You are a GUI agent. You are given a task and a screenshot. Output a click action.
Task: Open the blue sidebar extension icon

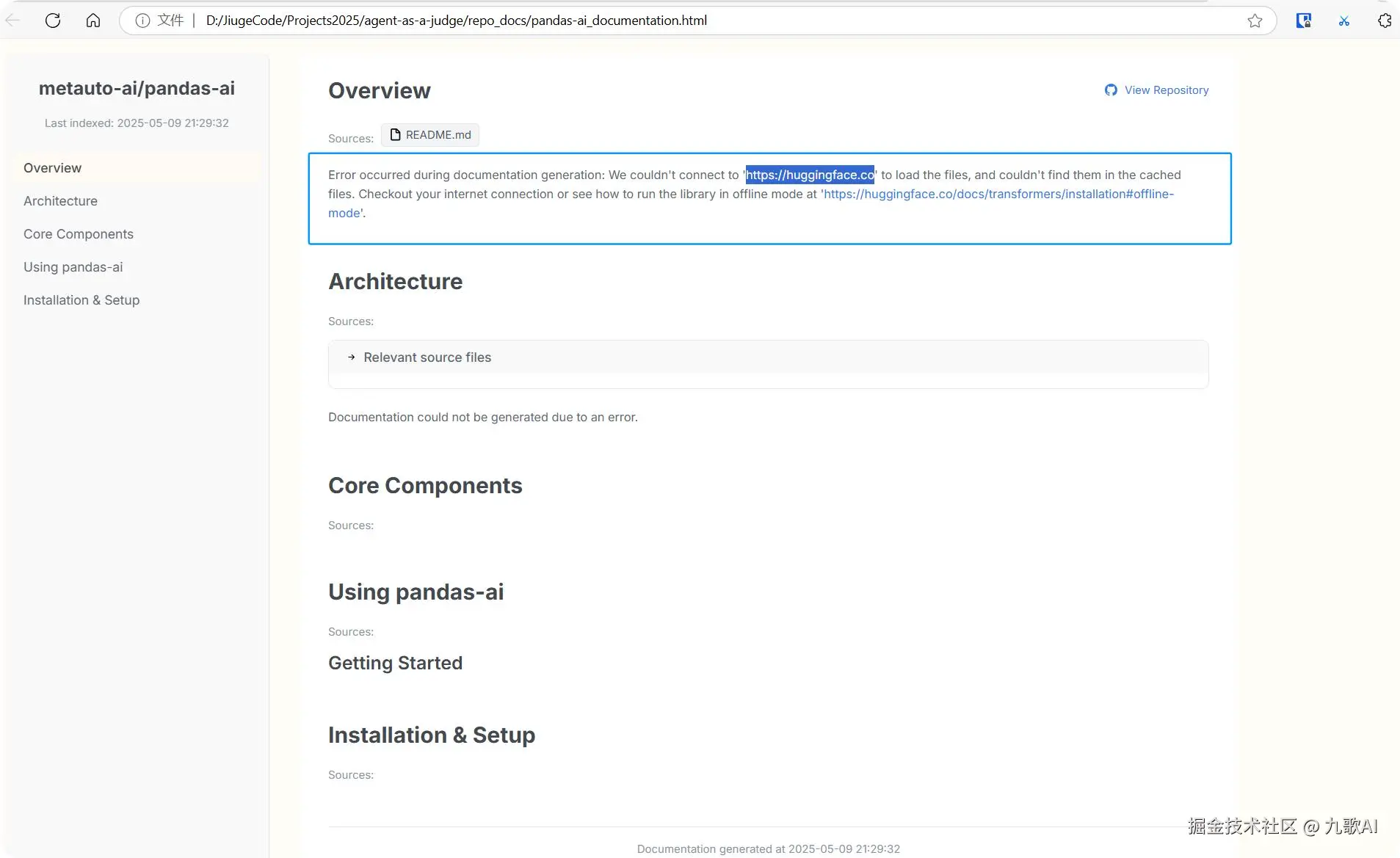coord(1304,21)
